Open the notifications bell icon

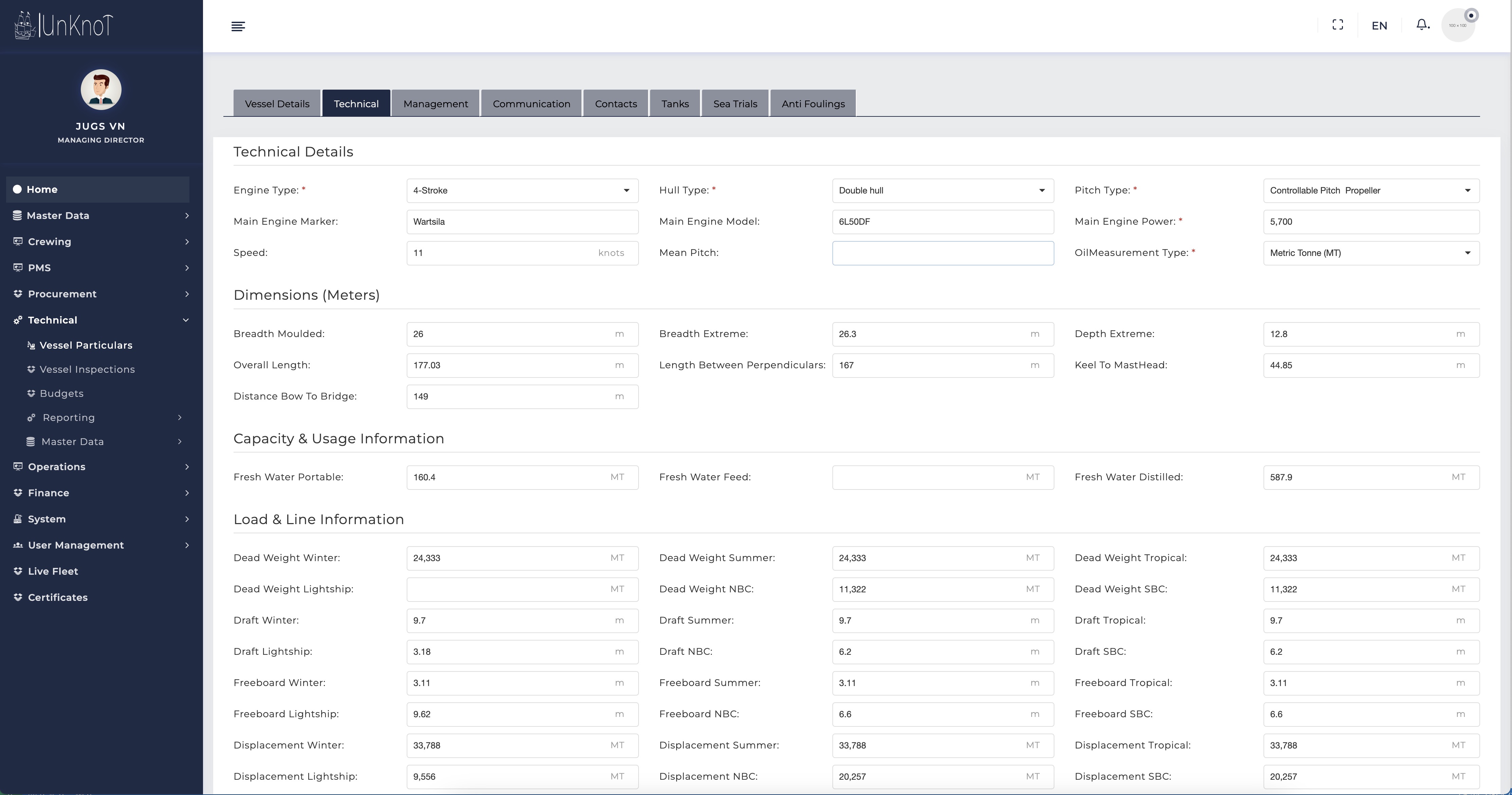(x=1422, y=25)
